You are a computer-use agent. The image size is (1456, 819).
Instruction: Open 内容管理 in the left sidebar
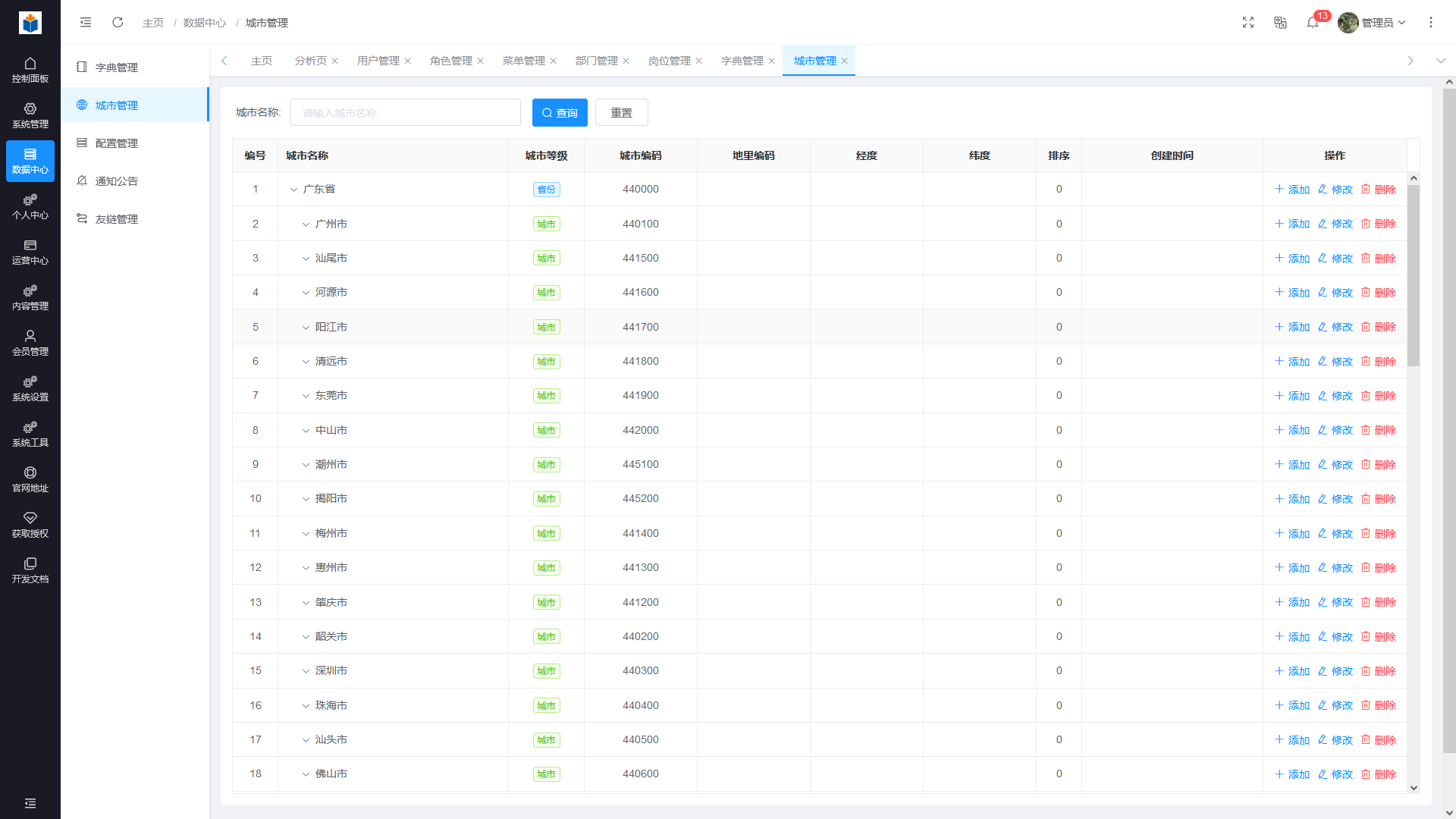click(x=30, y=297)
